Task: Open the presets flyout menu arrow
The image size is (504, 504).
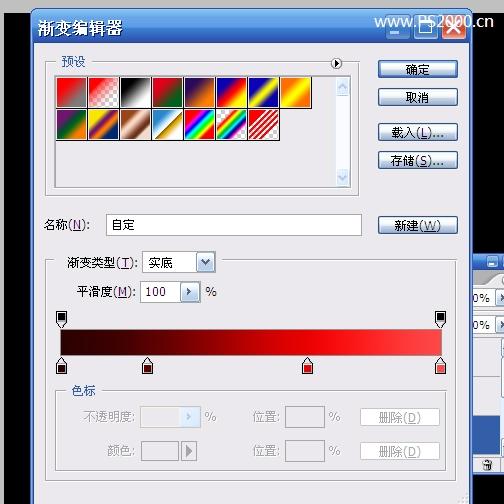Action: [x=336, y=63]
